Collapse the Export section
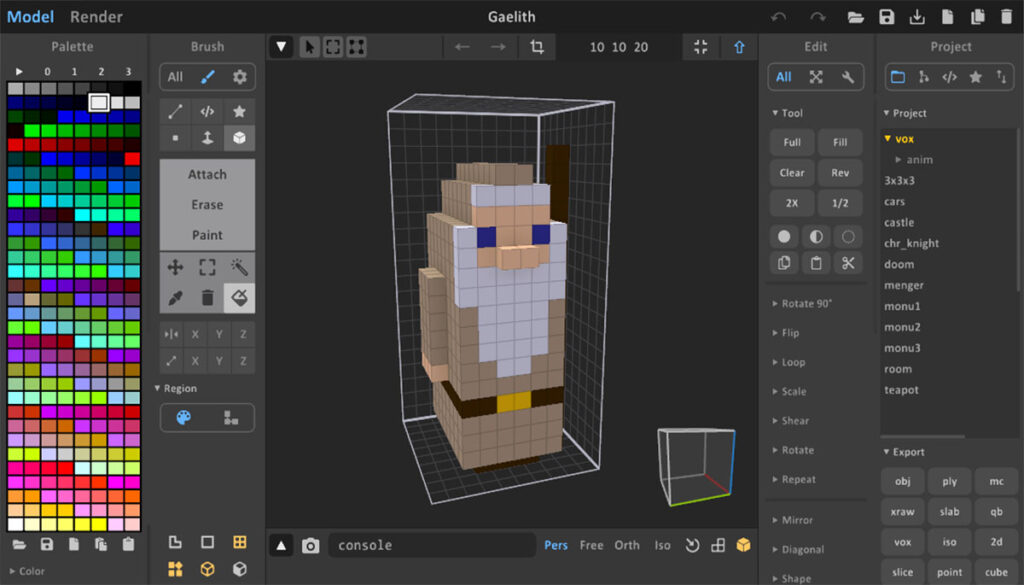 tap(904, 452)
